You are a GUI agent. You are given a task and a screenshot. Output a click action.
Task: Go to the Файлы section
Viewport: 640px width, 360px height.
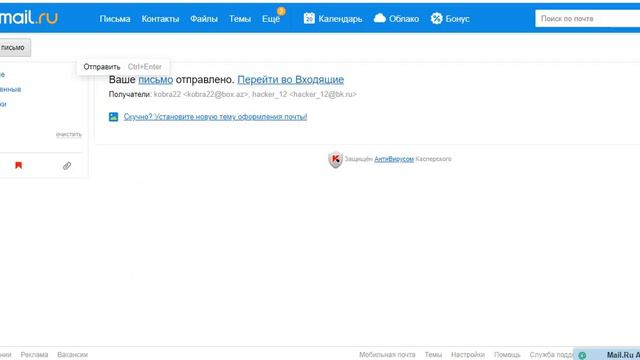204,19
